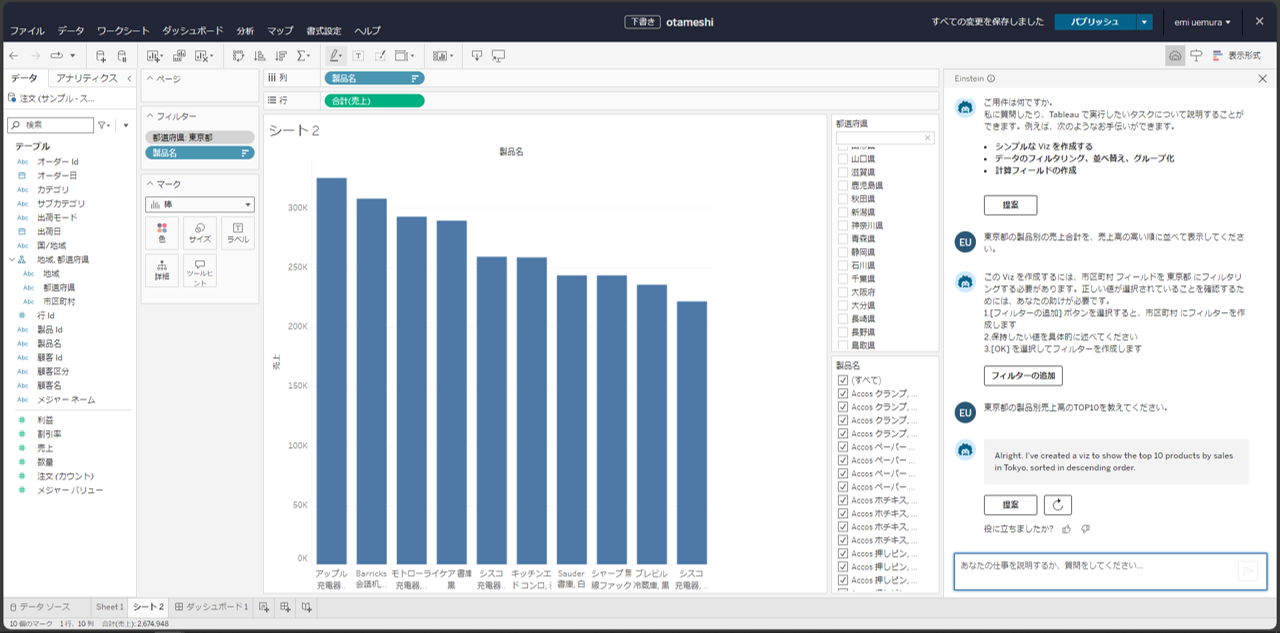Click the new data source toolbar icon
The image size is (1280, 633).
[101, 56]
